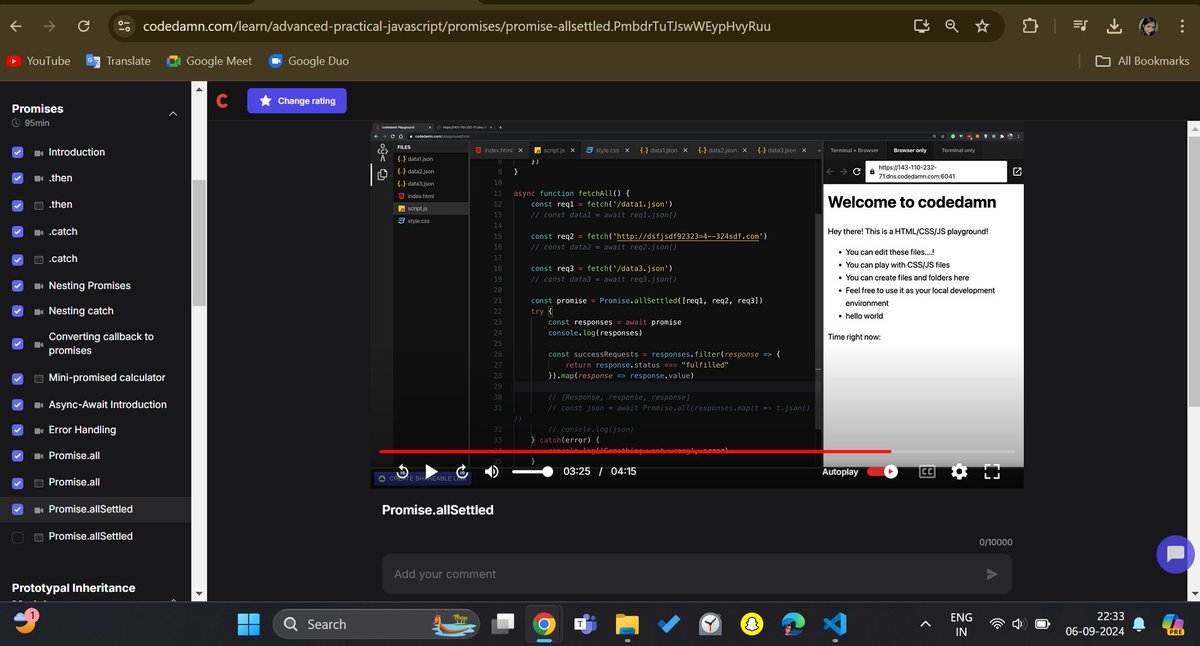Rewind the video 10 seconds

(x=402, y=471)
